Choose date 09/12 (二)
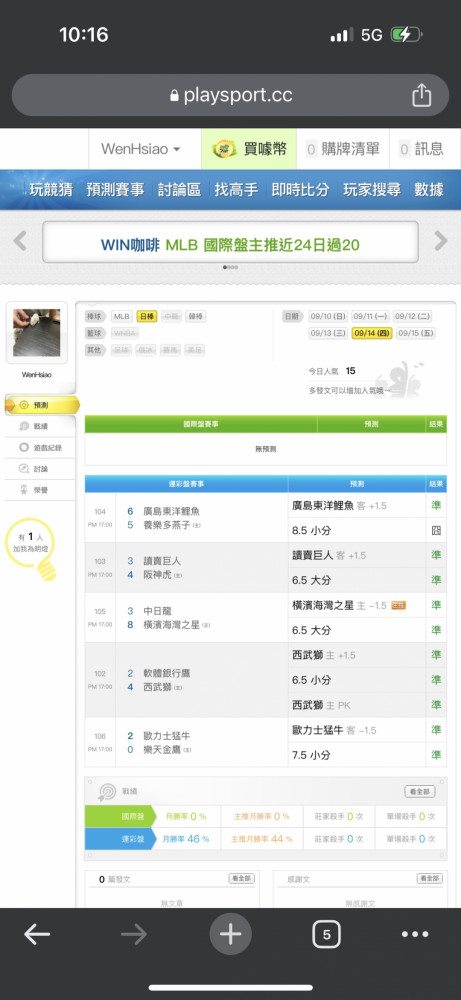 click(x=413, y=316)
